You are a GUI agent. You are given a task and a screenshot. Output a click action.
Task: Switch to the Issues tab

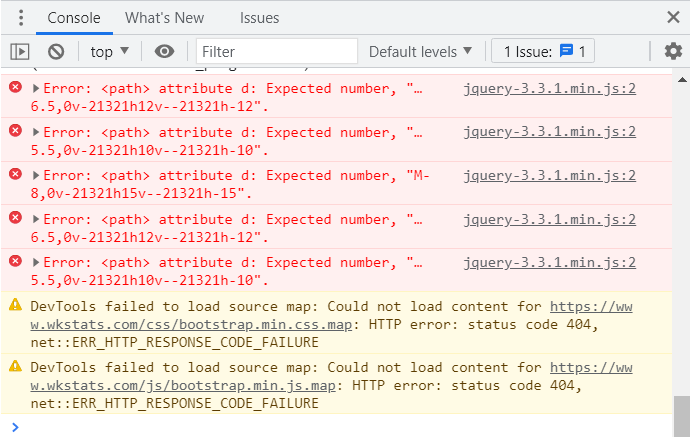[x=259, y=18]
